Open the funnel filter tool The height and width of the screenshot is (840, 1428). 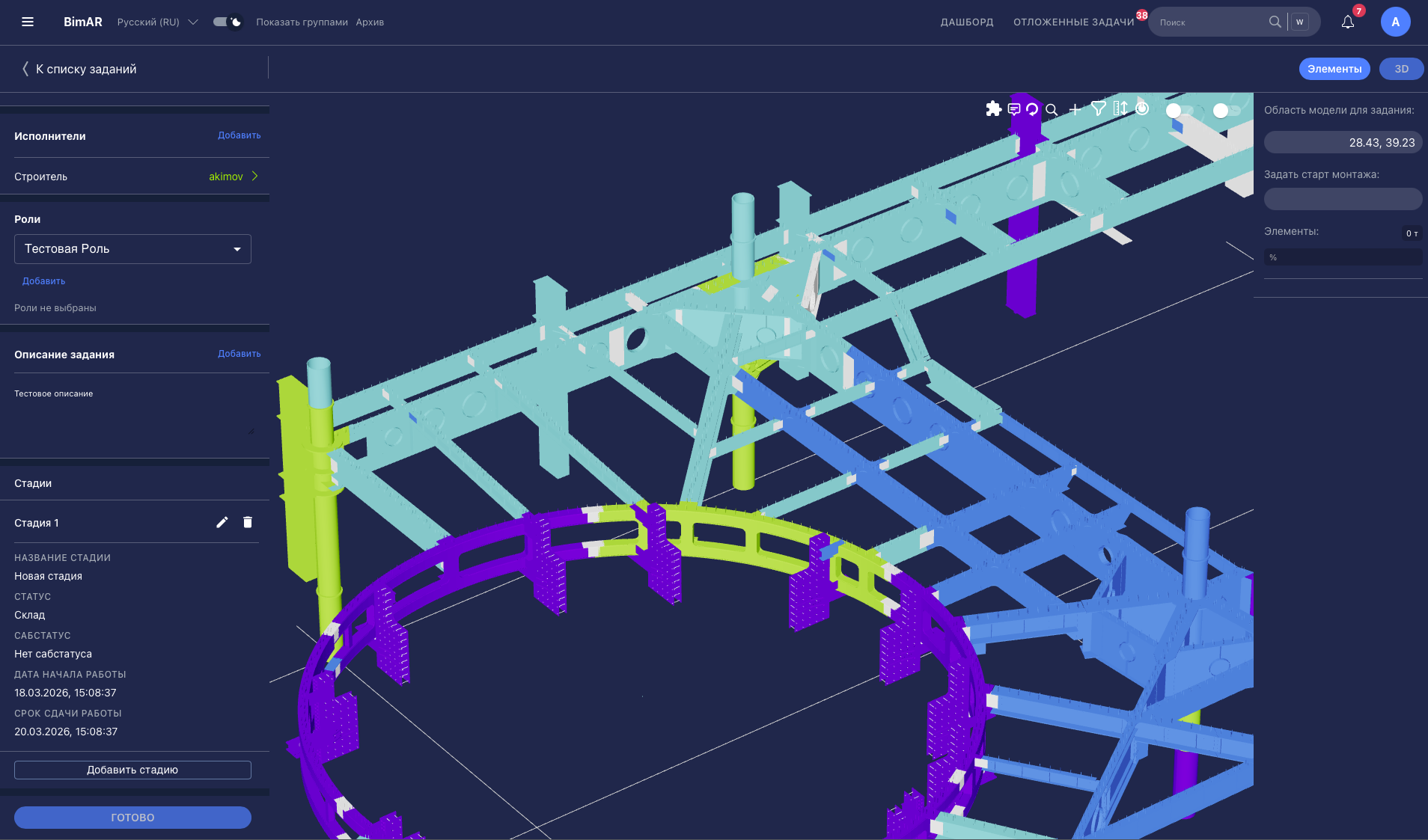click(1098, 108)
